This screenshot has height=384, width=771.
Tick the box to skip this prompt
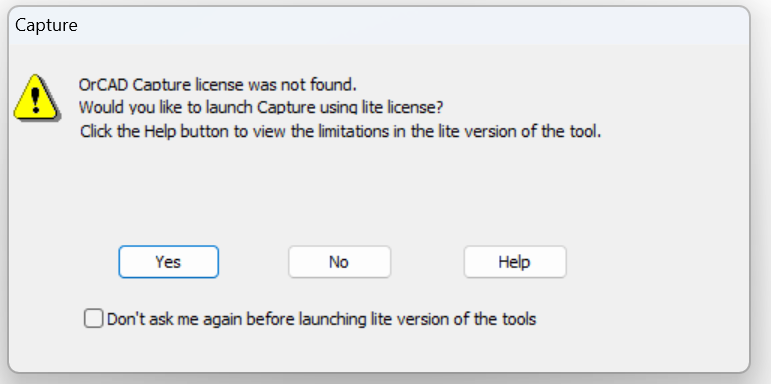click(93, 319)
